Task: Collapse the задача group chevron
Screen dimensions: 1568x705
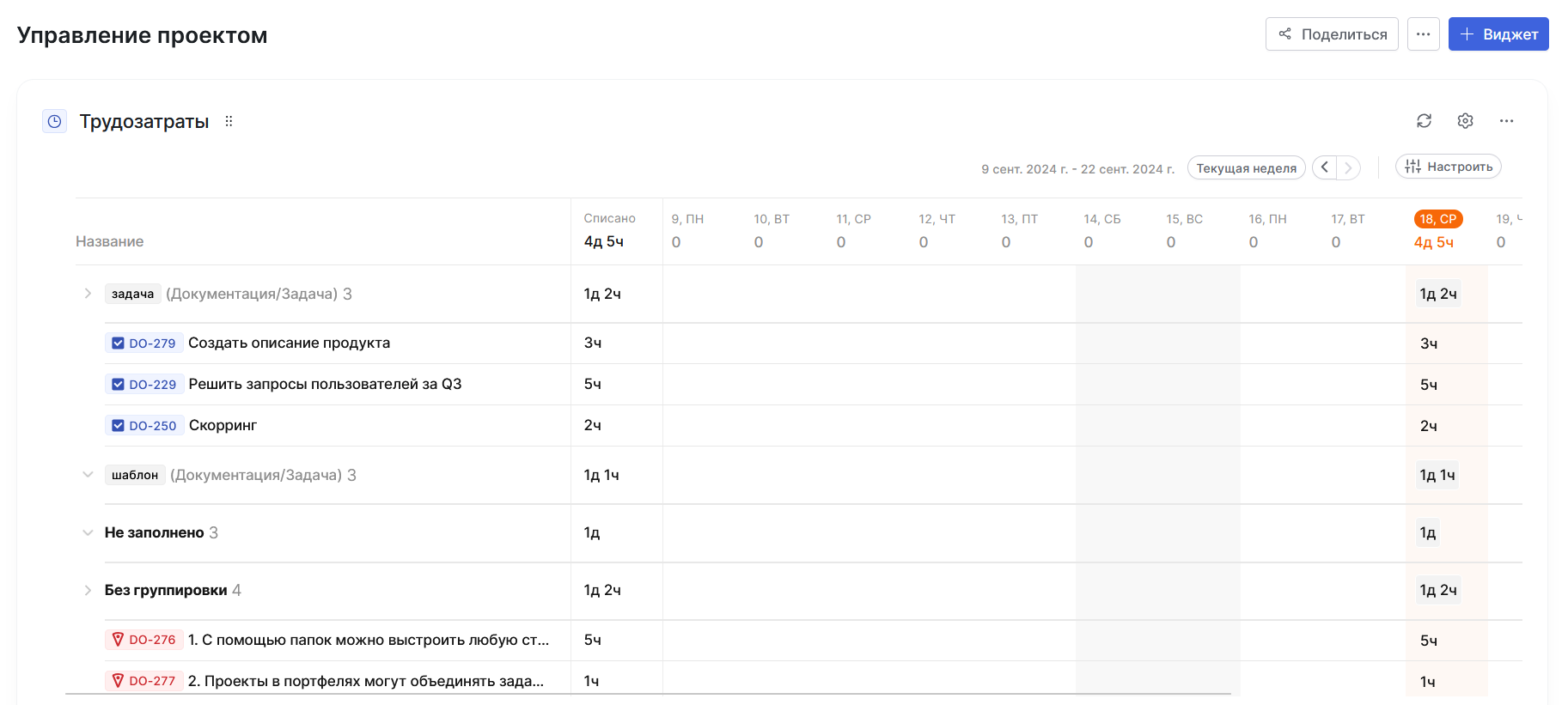Action: point(88,294)
